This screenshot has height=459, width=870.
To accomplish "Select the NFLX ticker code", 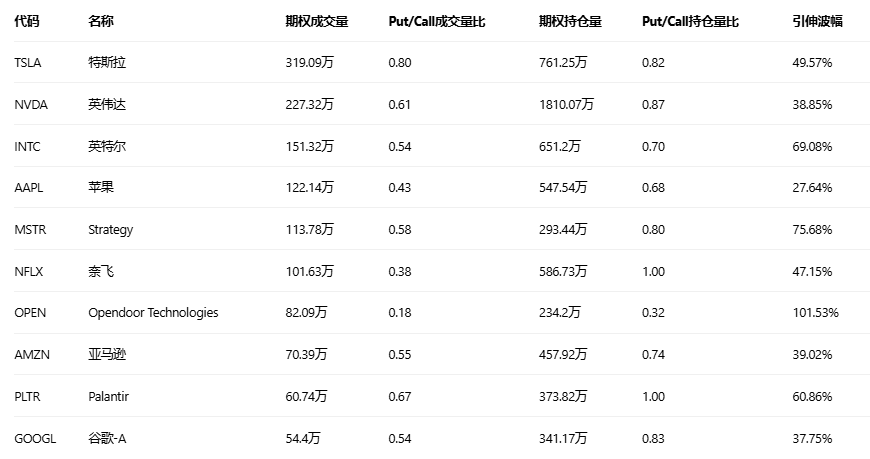I will click(x=30, y=271).
